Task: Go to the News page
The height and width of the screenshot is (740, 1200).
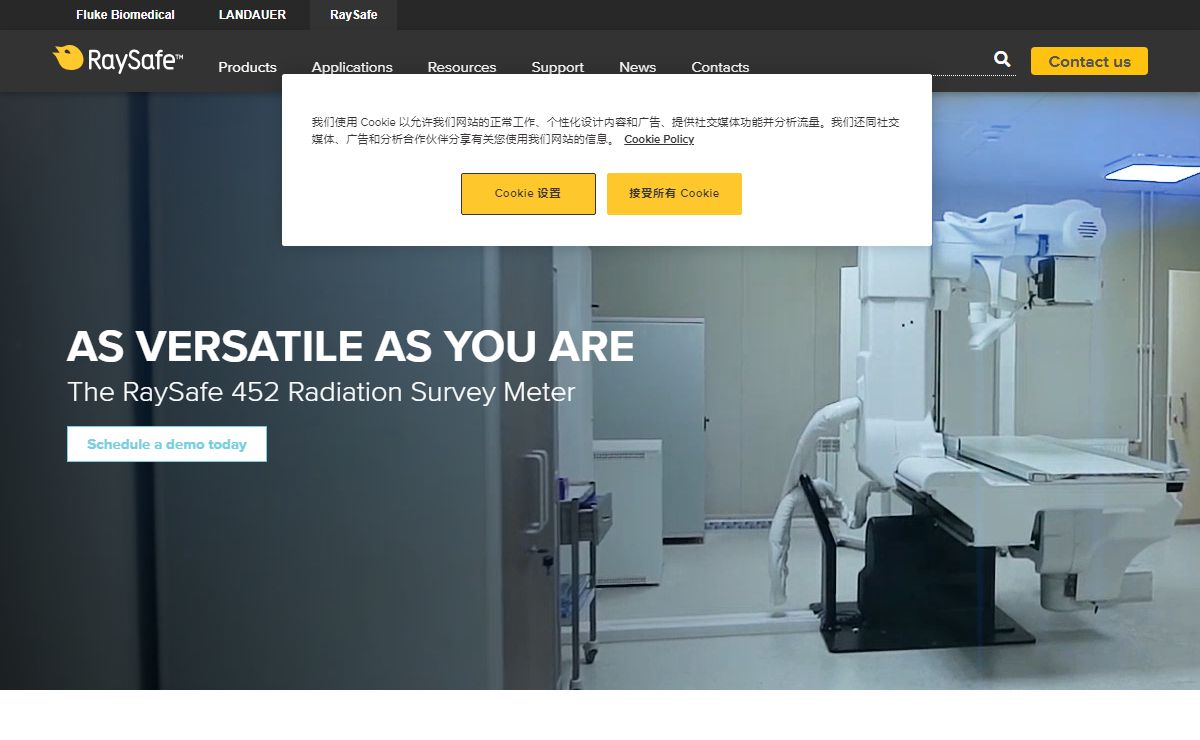Action: tap(637, 68)
